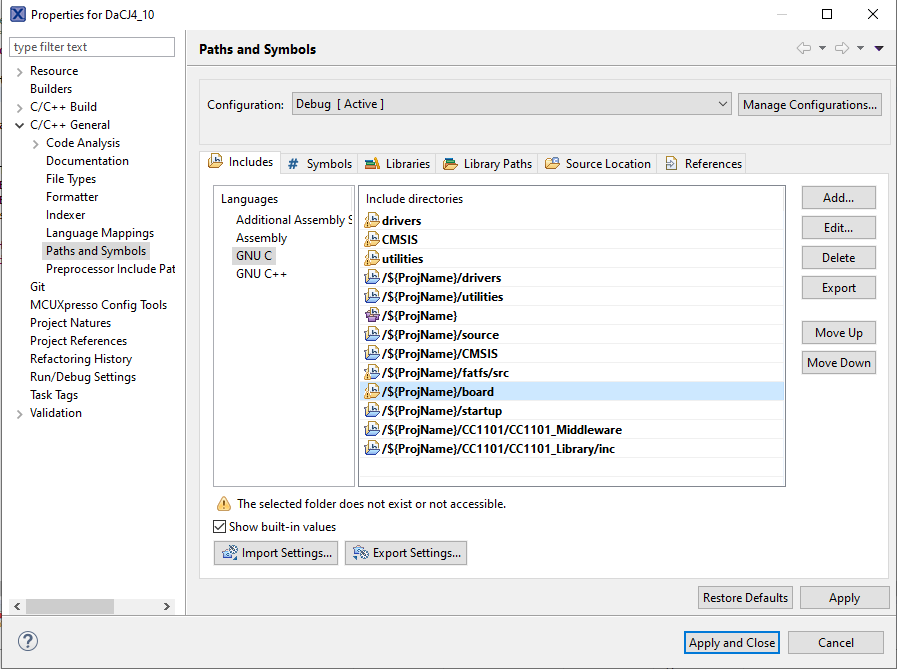Click the /${ProjName}/drivers folder icon
This screenshot has width=897, height=669.
(372, 278)
